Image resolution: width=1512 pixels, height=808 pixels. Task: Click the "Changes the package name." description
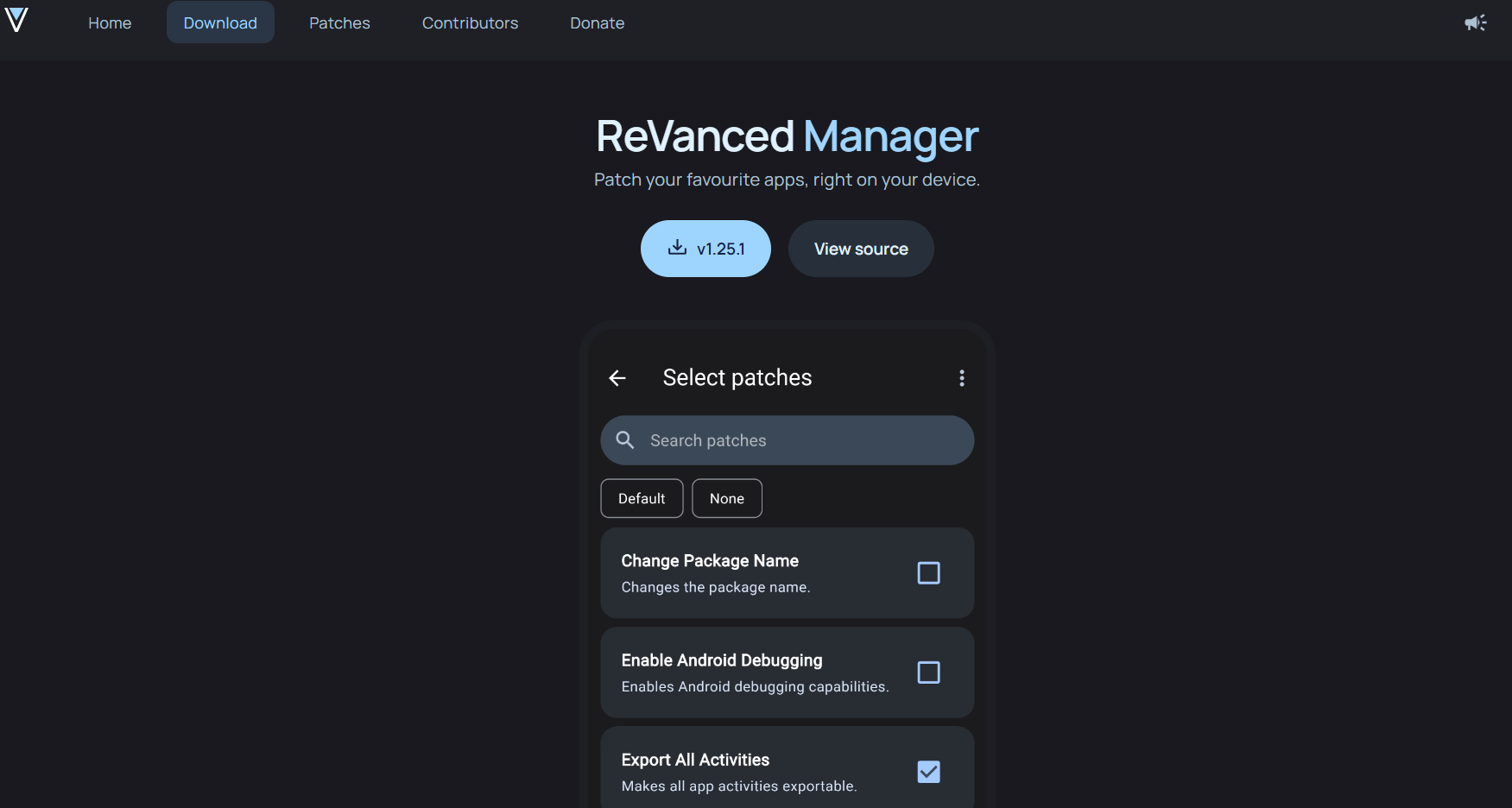tap(716, 587)
